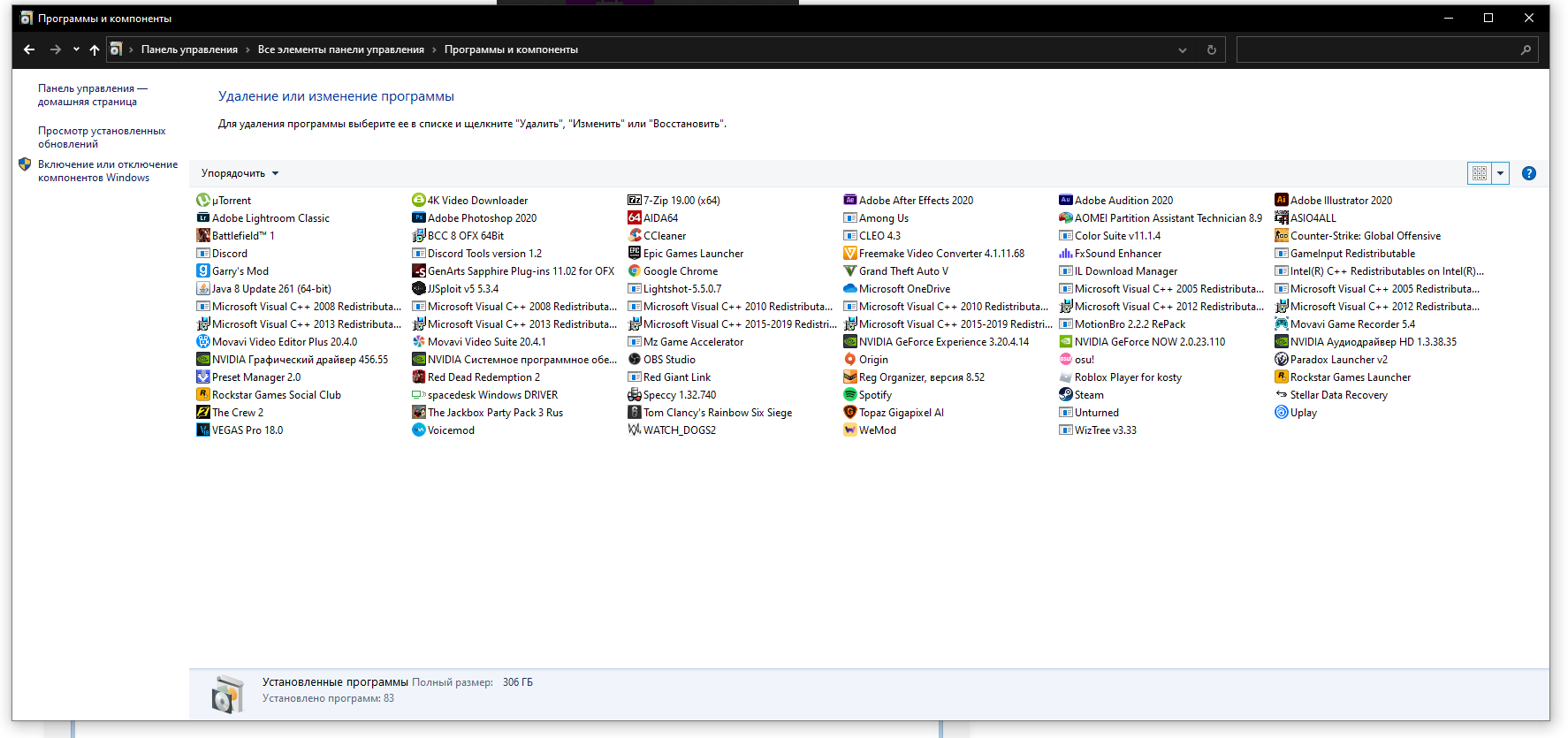Click the AIDA64 icon
This screenshot has width=1568, height=738.
tap(635, 218)
